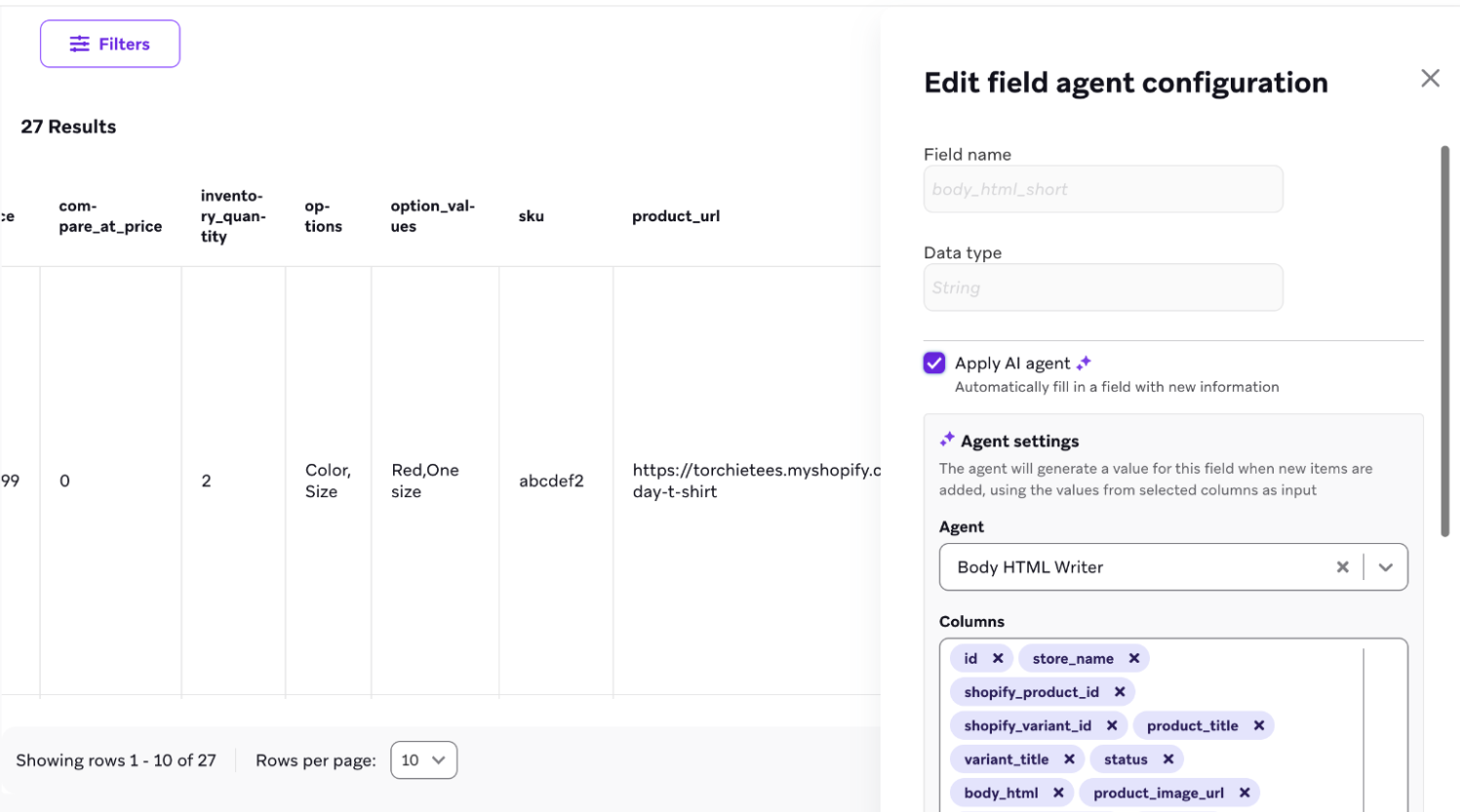Clear the Body HTML Writer agent selection
Viewport: 1460px width, 812px height.
1343,566
